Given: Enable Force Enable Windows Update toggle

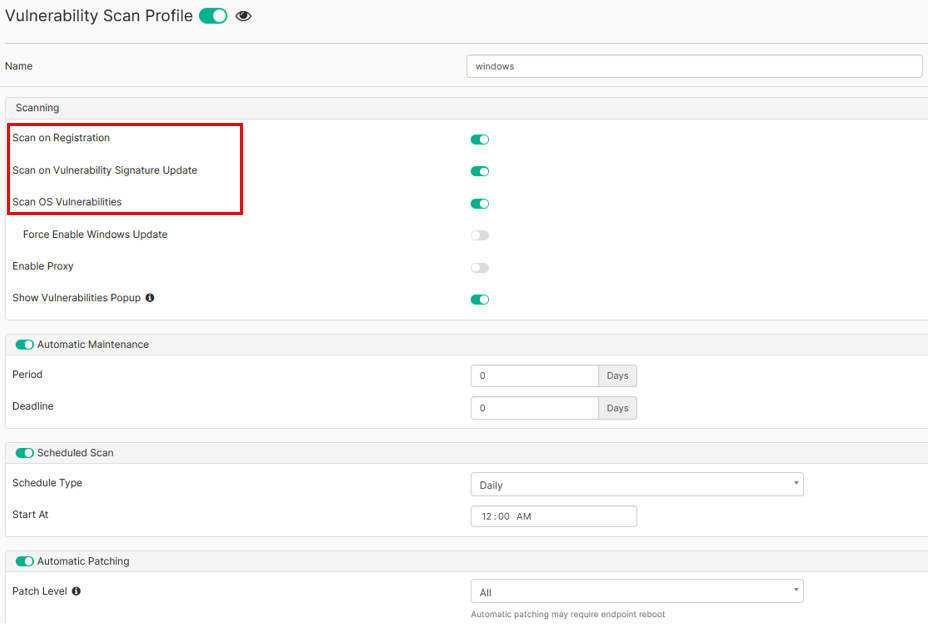Looking at the screenshot, I should 479,236.
